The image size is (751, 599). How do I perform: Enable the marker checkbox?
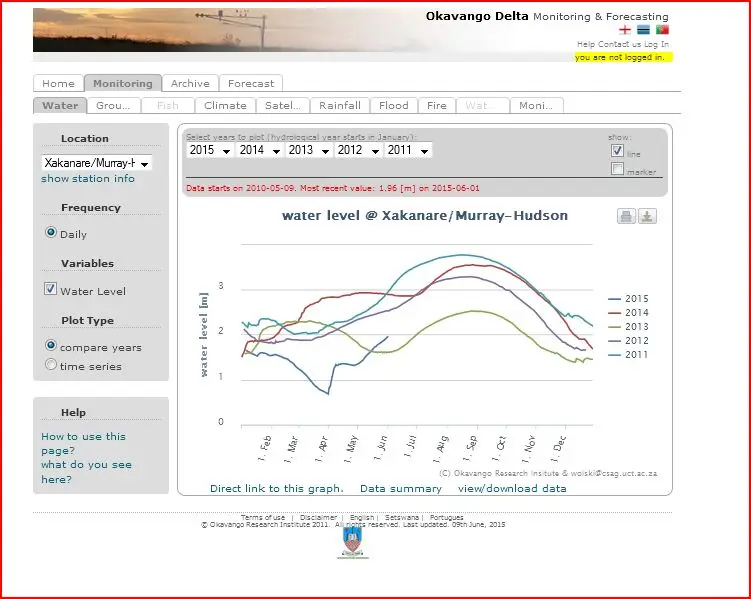617,169
